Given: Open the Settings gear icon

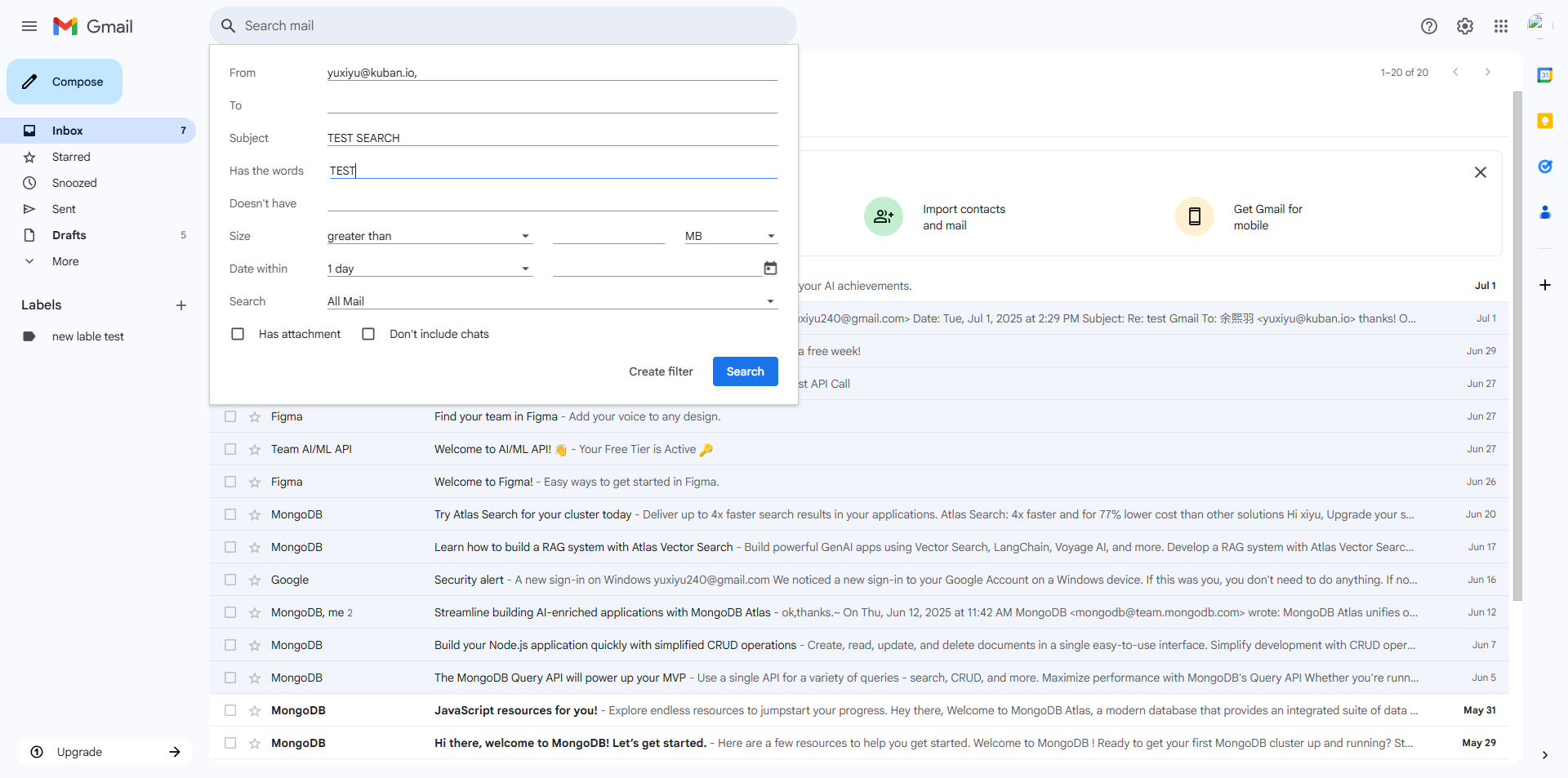Looking at the screenshot, I should click(1465, 26).
